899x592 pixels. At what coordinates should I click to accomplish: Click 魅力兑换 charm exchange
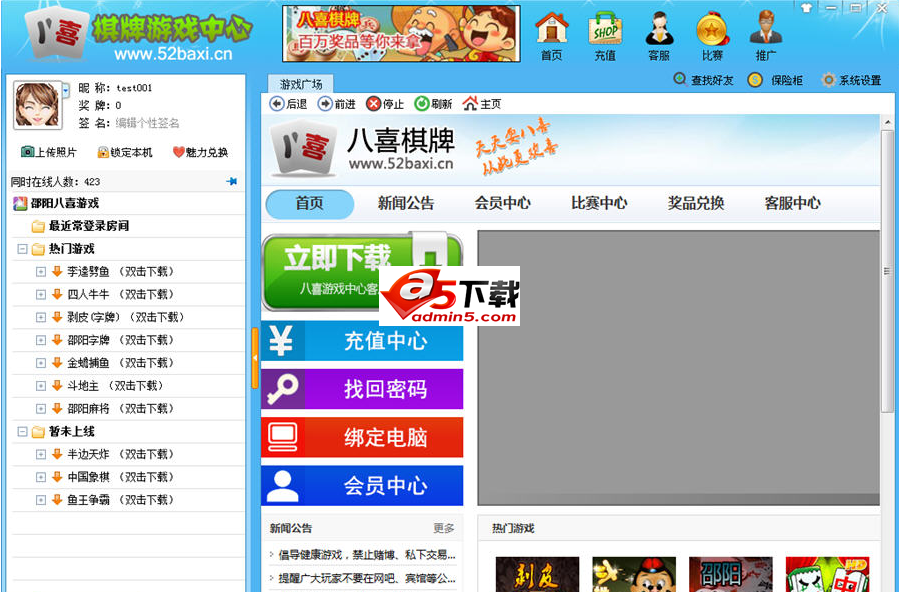(x=201, y=152)
